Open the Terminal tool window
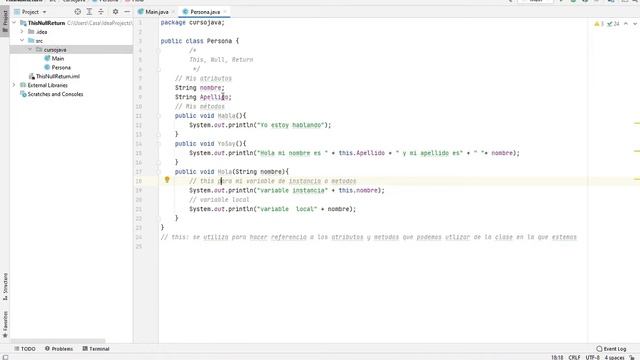640x360 pixels. coord(96,349)
